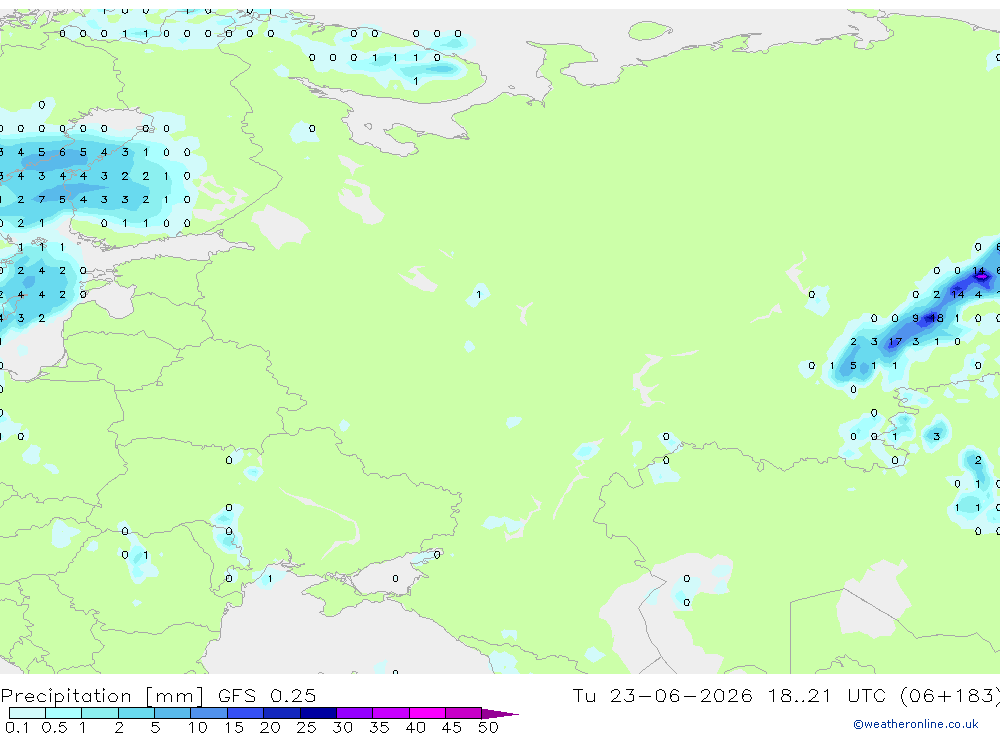This screenshot has height=733, width=1000.
Task: Click the legend tick label '40'
Action: (x=415, y=727)
